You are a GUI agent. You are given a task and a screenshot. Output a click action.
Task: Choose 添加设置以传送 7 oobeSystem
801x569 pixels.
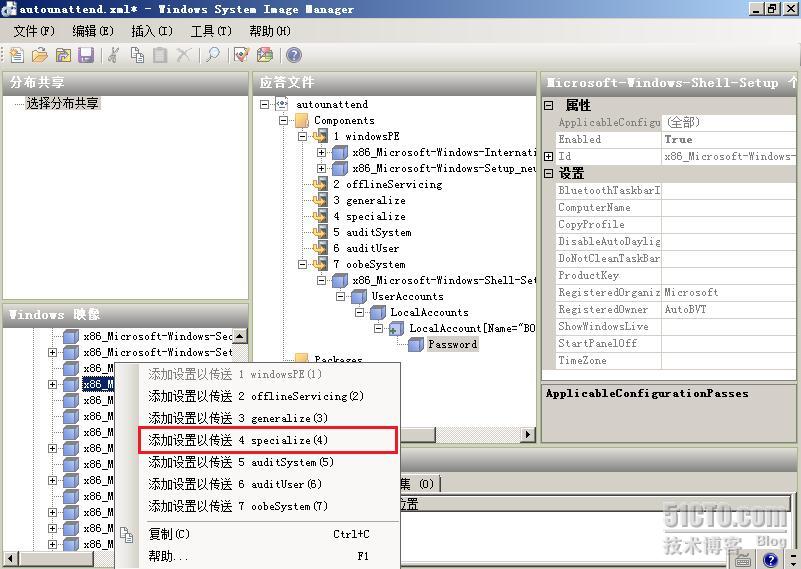click(x=257, y=506)
